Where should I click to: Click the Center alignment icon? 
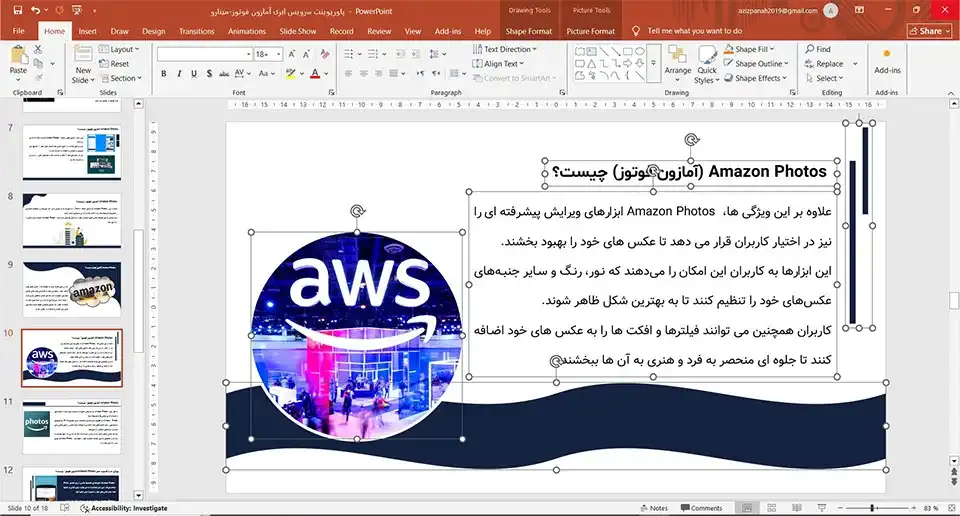pos(364,73)
